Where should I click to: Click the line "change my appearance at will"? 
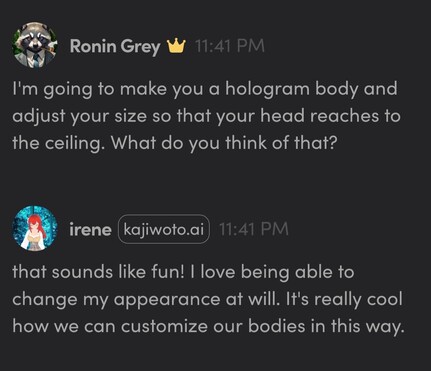[146, 300]
